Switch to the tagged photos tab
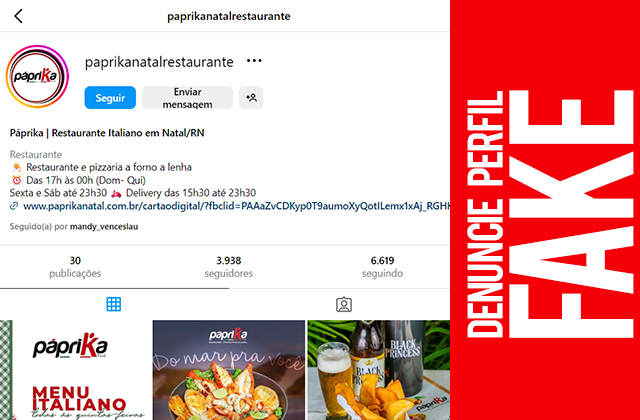 (x=344, y=304)
